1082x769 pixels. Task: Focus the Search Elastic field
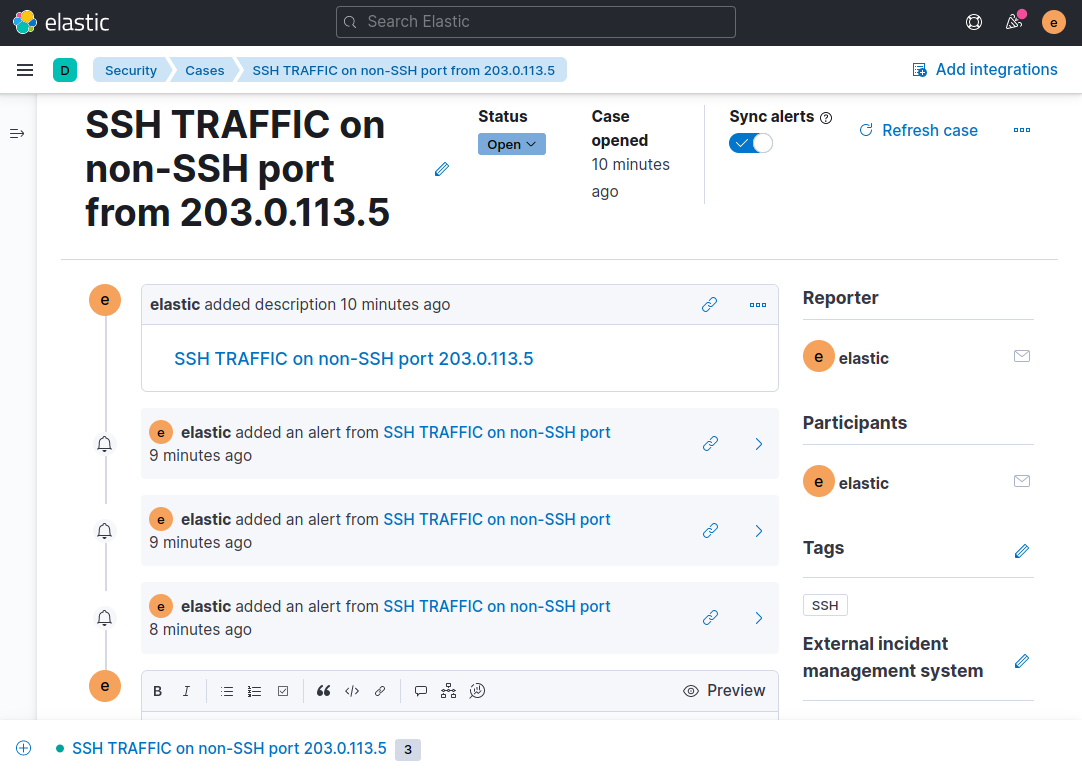[x=535, y=22]
